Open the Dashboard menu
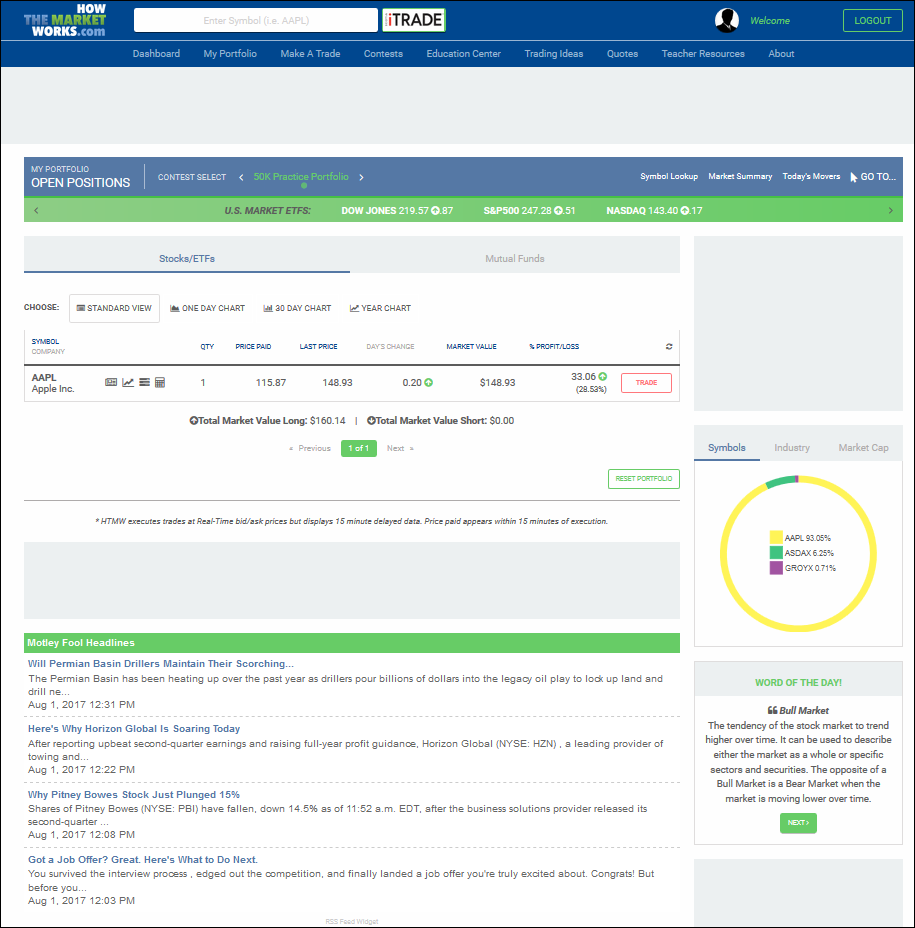The height and width of the screenshot is (928, 915). coord(156,54)
